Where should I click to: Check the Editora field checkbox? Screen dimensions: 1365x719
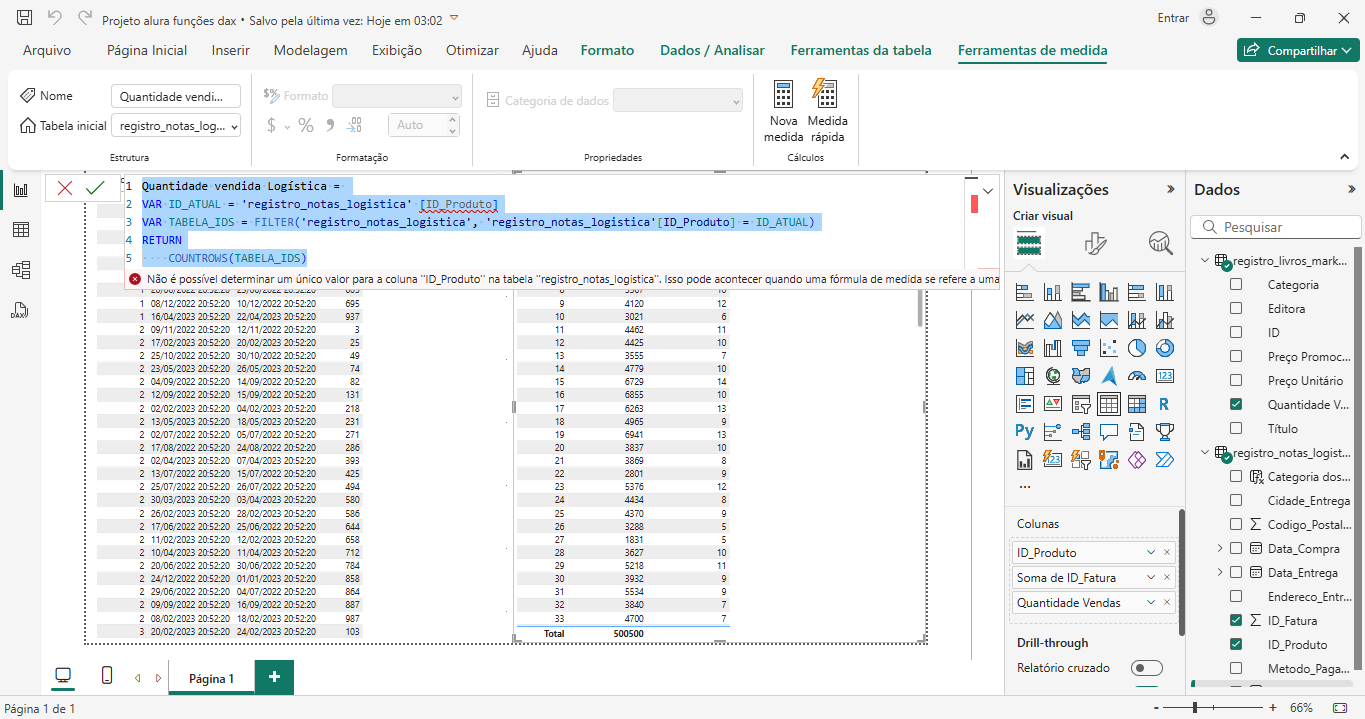click(x=1236, y=309)
